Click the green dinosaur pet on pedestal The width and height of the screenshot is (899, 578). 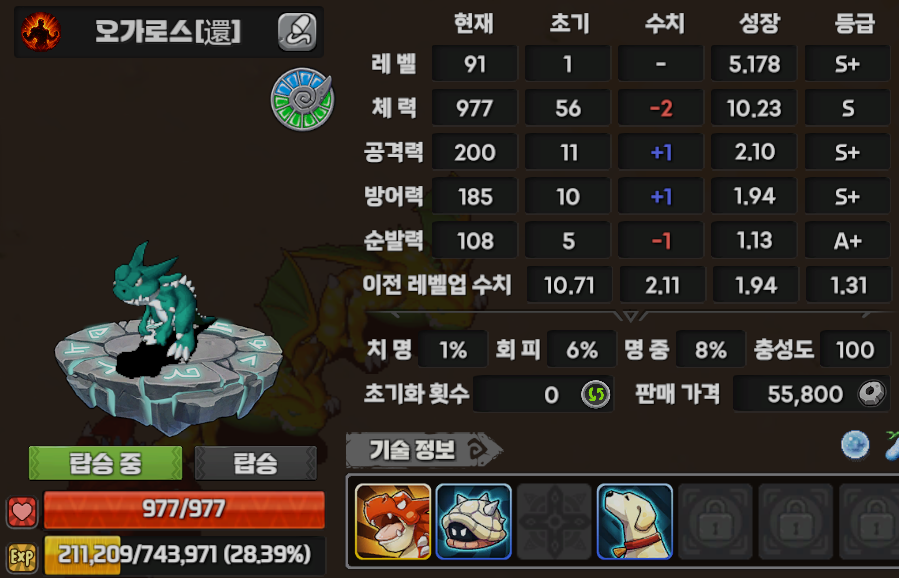click(158, 306)
